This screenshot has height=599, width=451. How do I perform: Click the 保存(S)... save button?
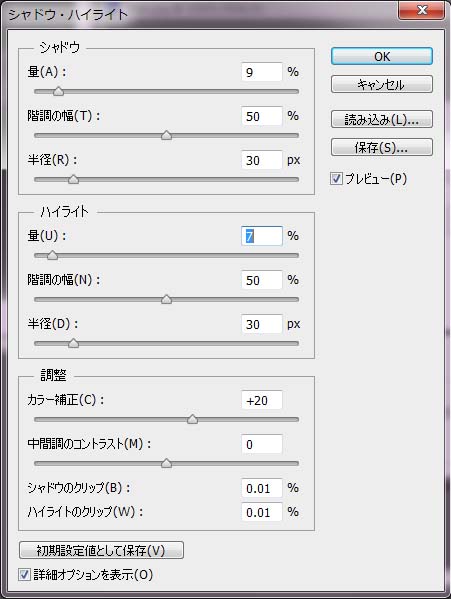coord(381,147)
